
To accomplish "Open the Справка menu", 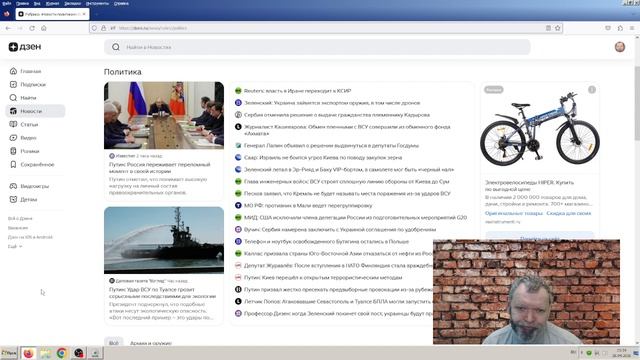I will tap(121, 3).
